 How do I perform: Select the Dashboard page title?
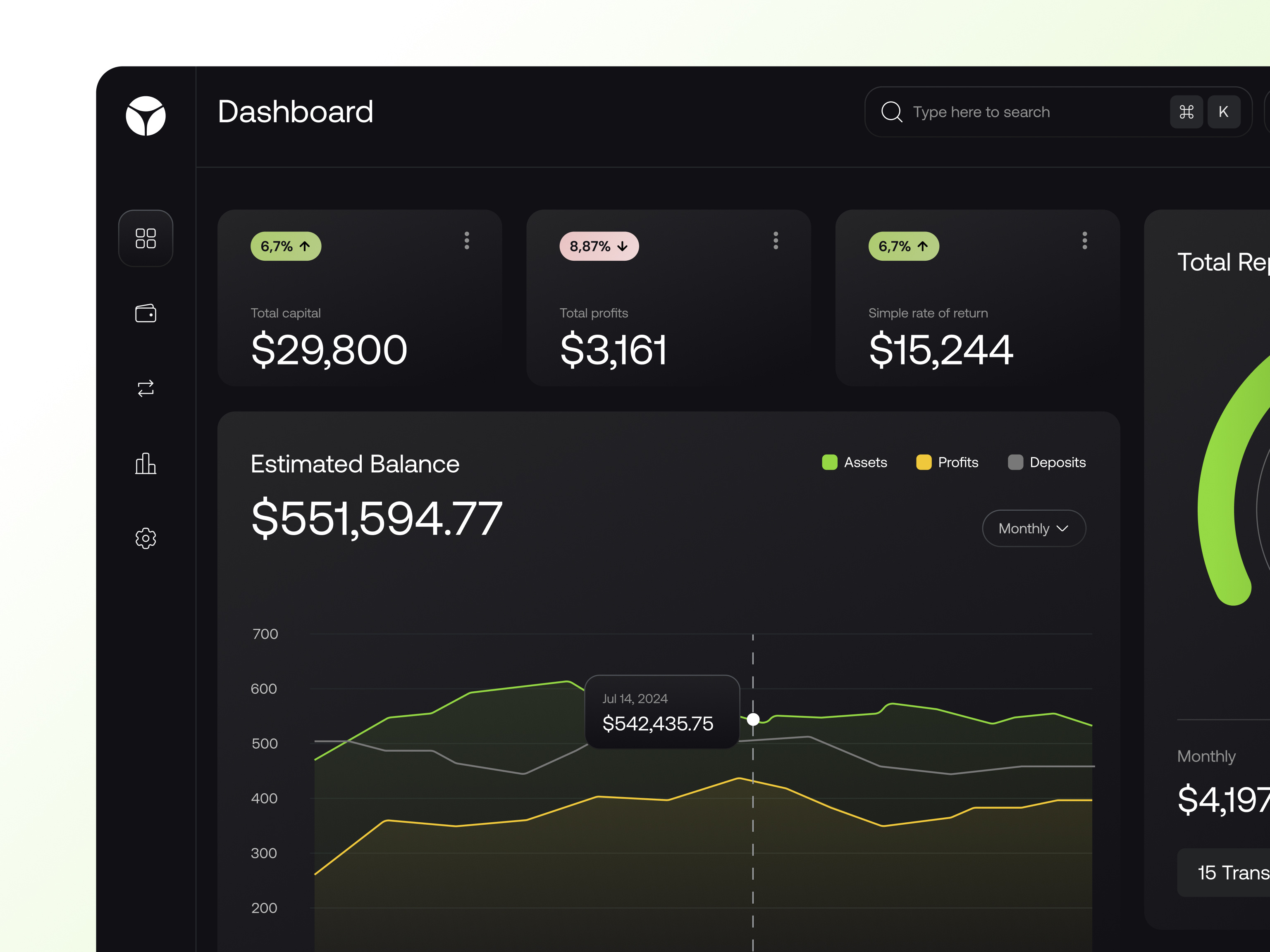click(296, 112)
